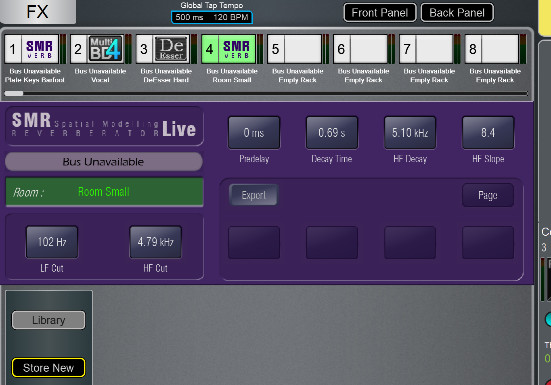
Task: Select the Multi BD4 unit in slot 2
Action: tap(97, 49)
